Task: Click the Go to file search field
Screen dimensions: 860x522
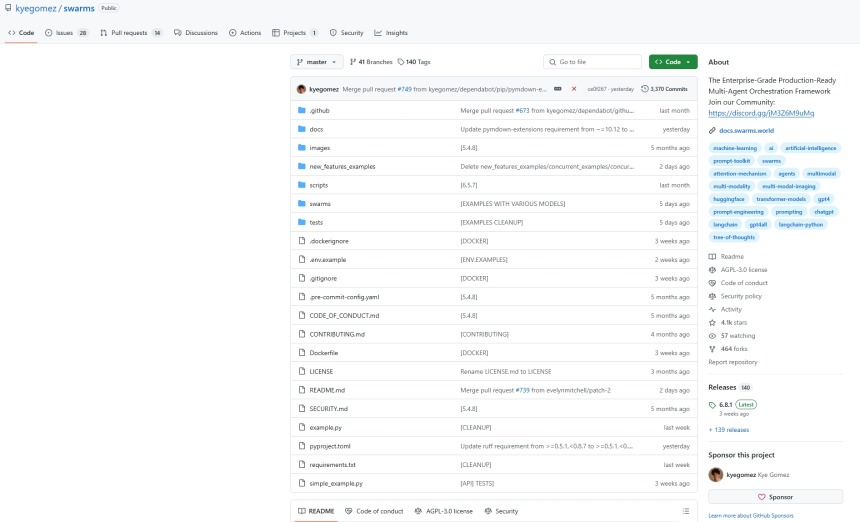Action: click(592, 62)
